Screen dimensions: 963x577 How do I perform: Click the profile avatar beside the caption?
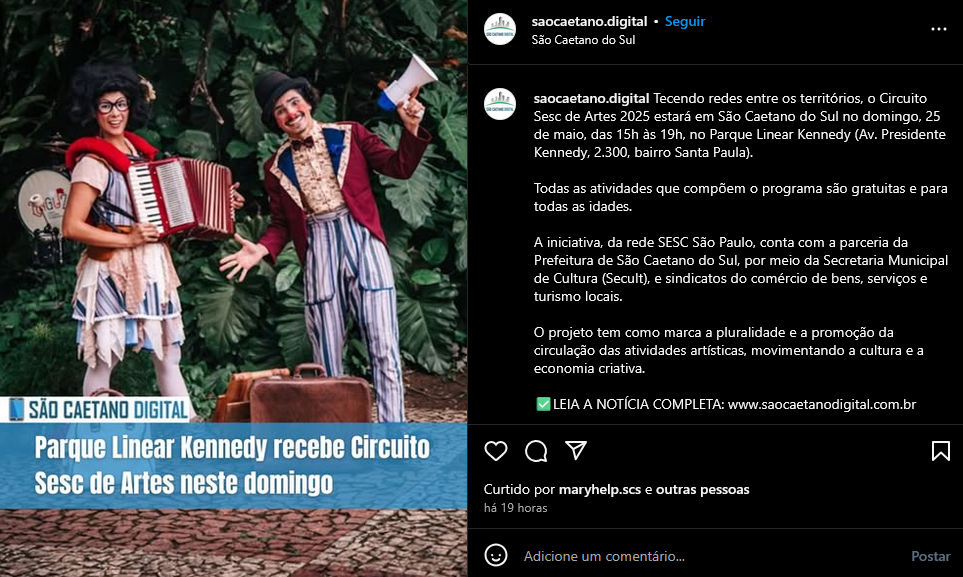[500, 104]
